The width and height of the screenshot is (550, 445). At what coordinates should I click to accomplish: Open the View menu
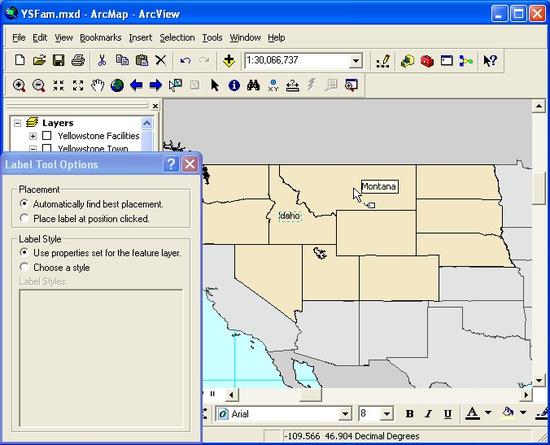coord(63,38)
